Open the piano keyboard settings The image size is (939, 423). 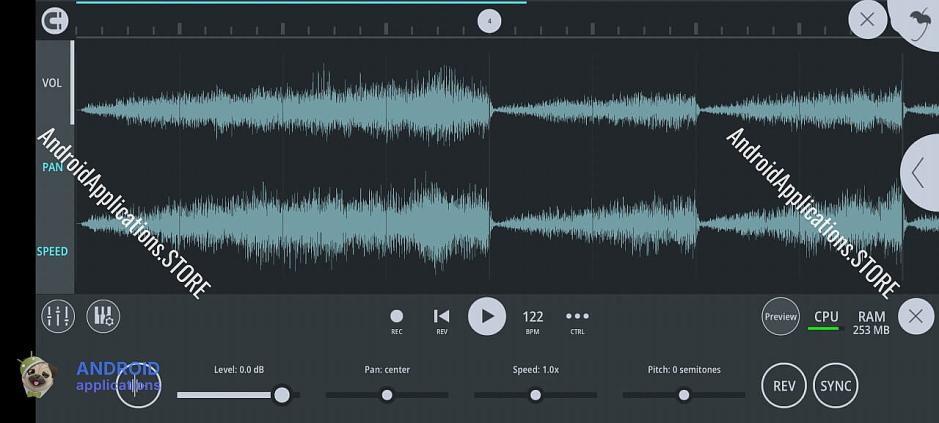click(103, 316)
